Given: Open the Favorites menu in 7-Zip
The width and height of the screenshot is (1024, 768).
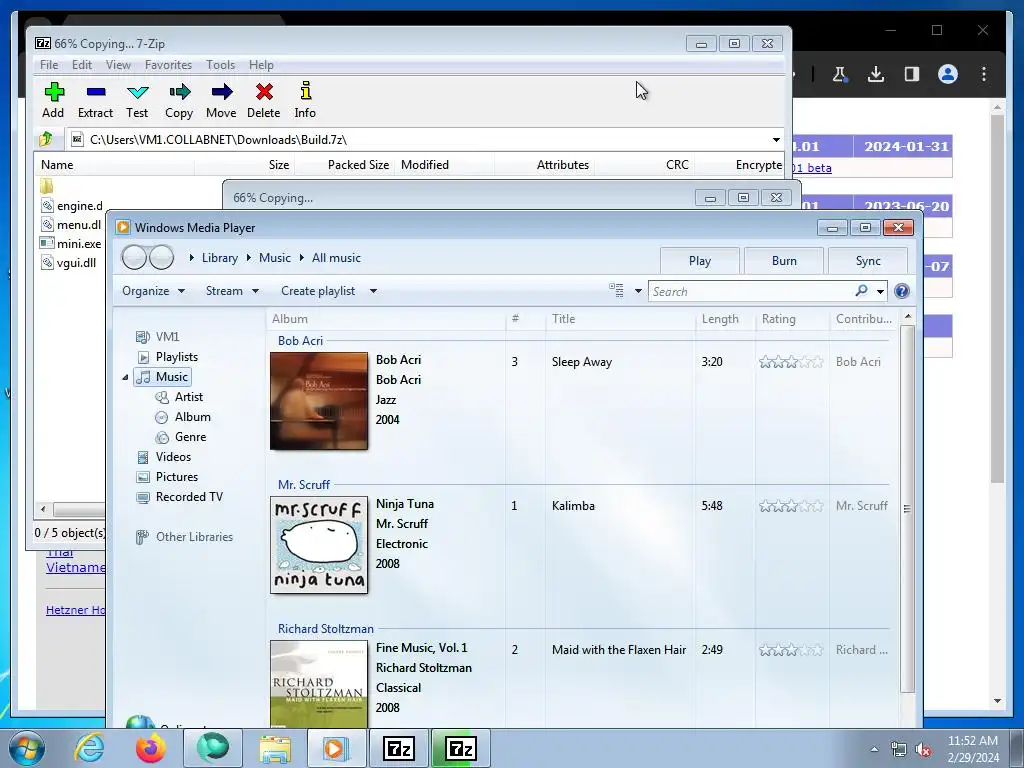Looking at the screenshot, I should click(x=168, y=65).
